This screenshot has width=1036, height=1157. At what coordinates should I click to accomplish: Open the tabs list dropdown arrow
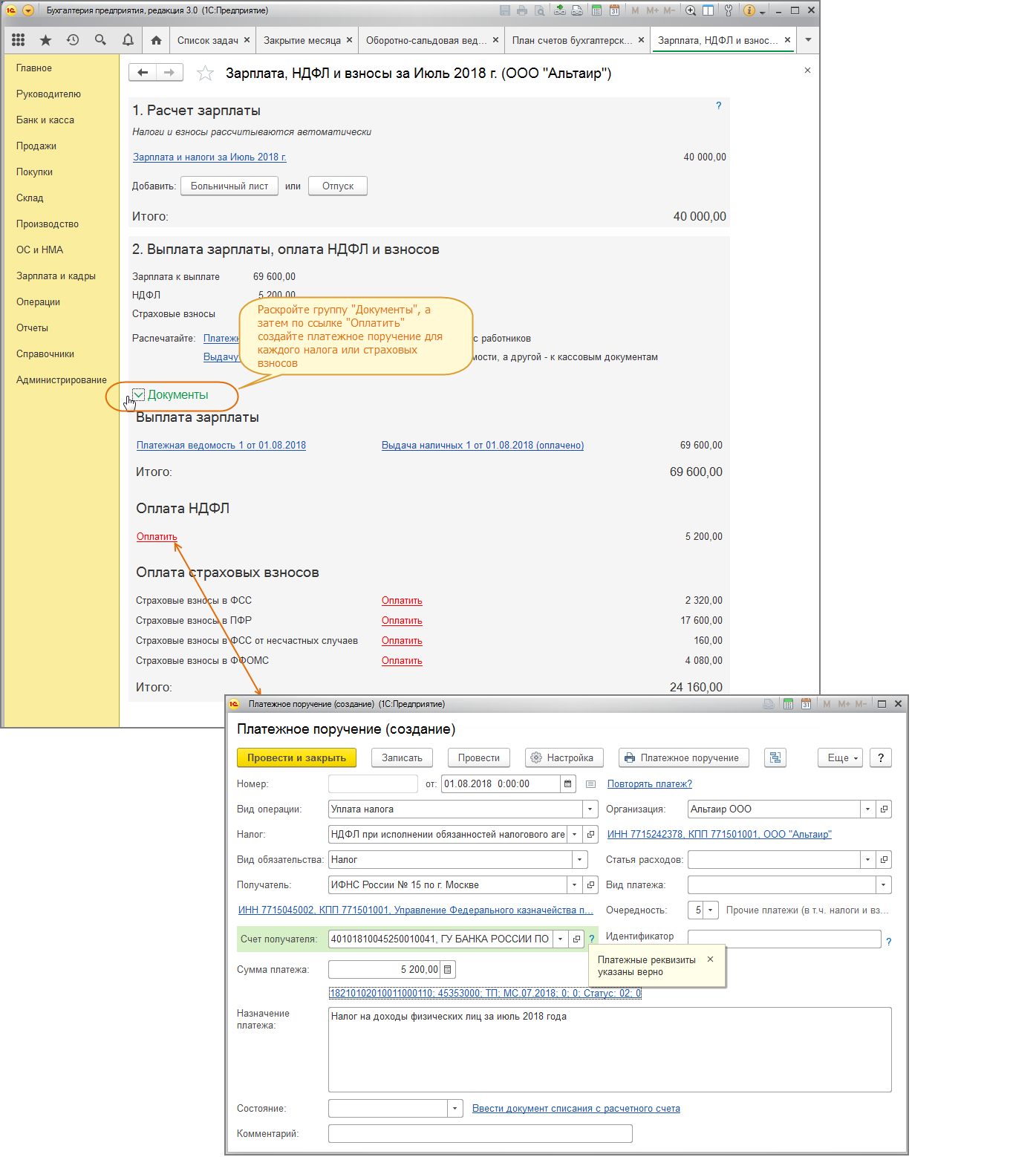[808, 40]
